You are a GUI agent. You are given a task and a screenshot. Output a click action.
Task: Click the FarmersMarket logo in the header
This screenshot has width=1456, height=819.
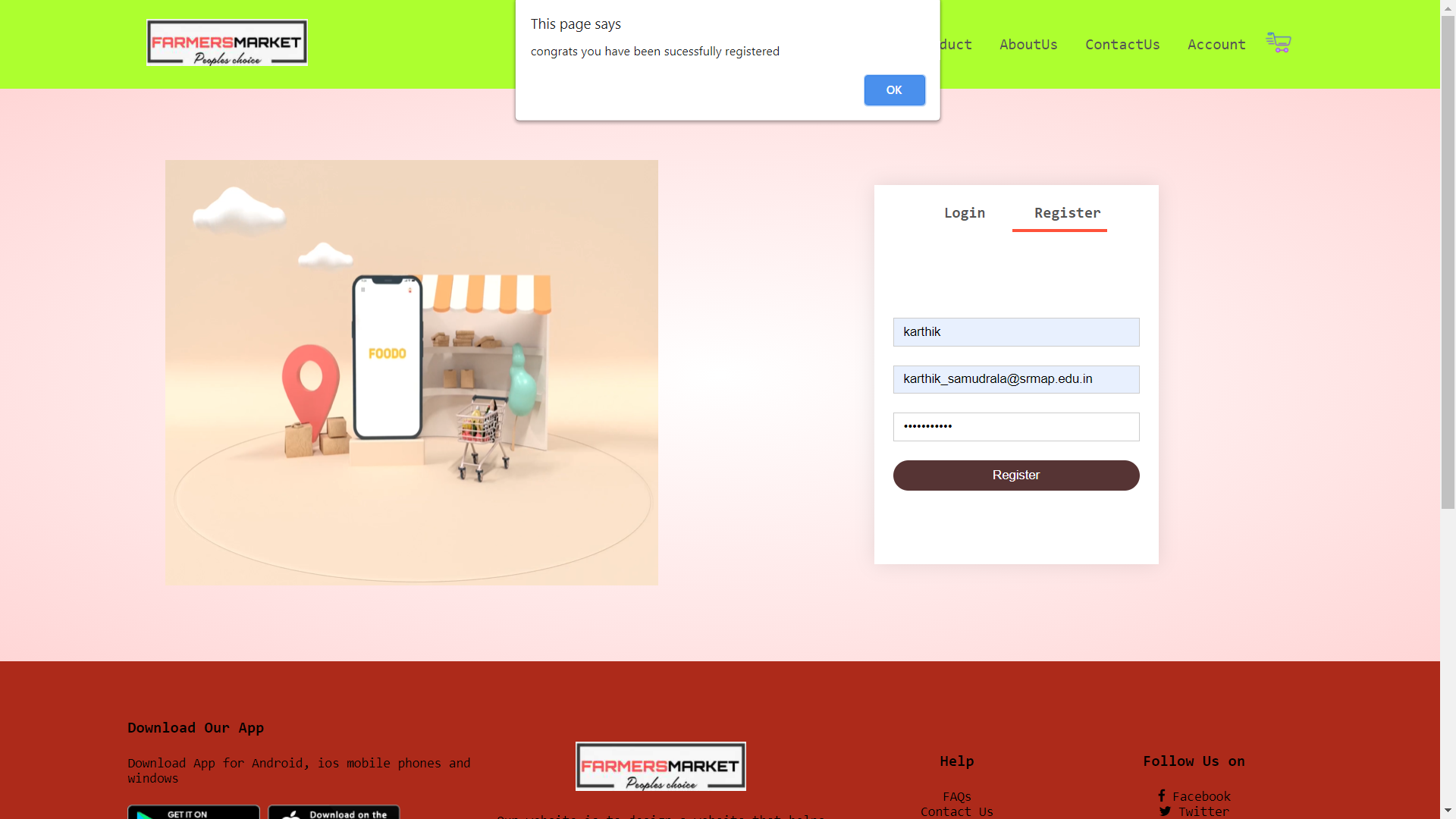[226, 42]
